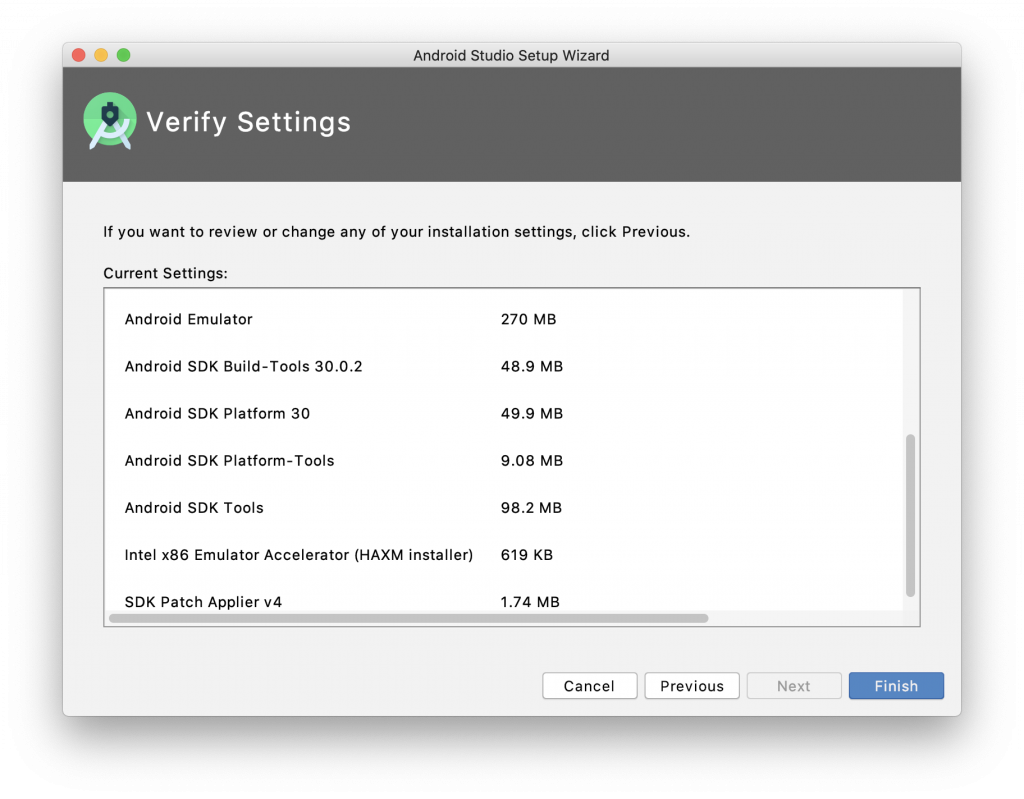Click the 619 KB size value
Viewport: 1024px width, 799px height.
(526, 554)
